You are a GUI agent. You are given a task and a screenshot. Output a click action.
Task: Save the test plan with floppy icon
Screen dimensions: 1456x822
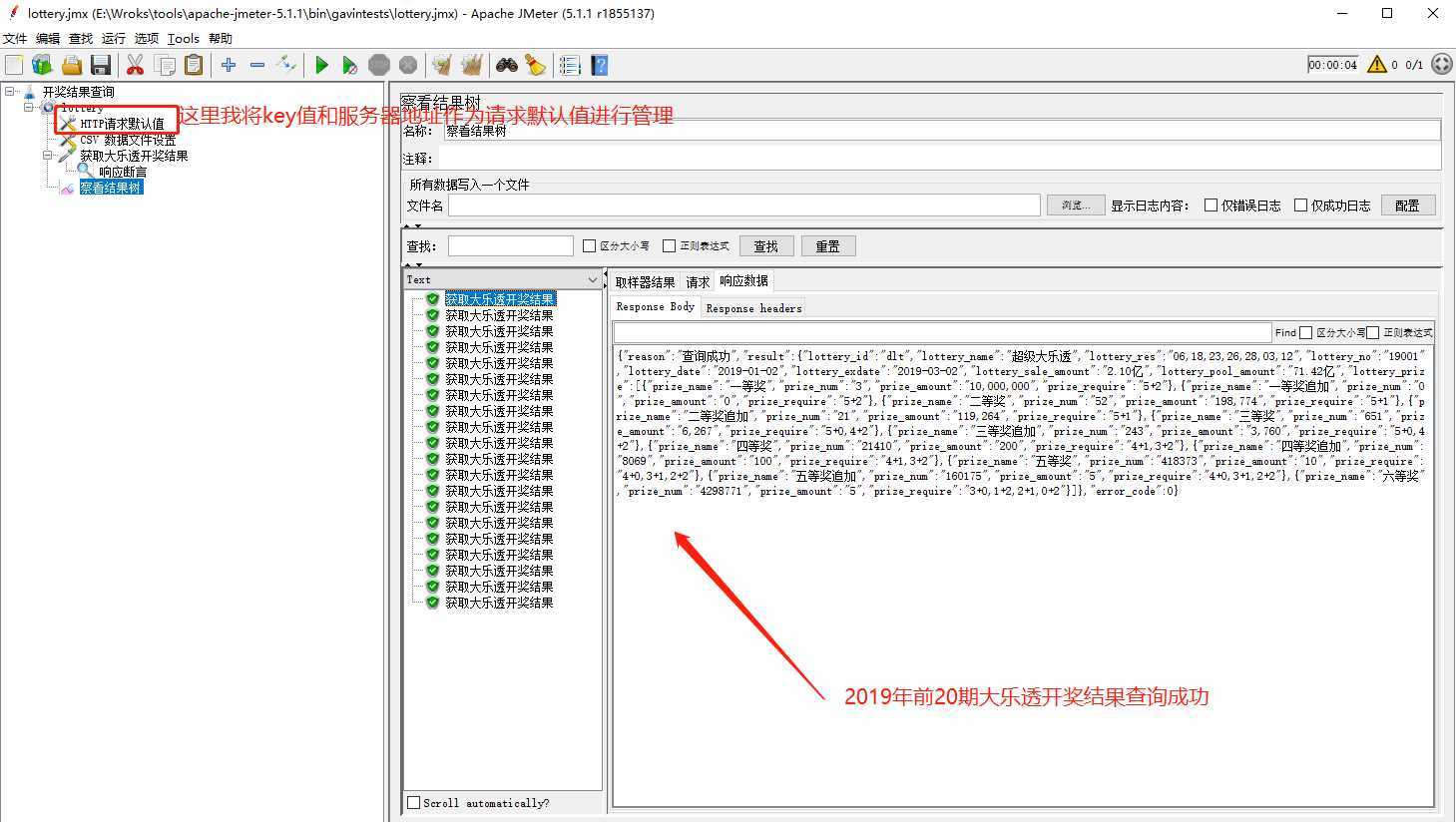click(x=101, y=65)
